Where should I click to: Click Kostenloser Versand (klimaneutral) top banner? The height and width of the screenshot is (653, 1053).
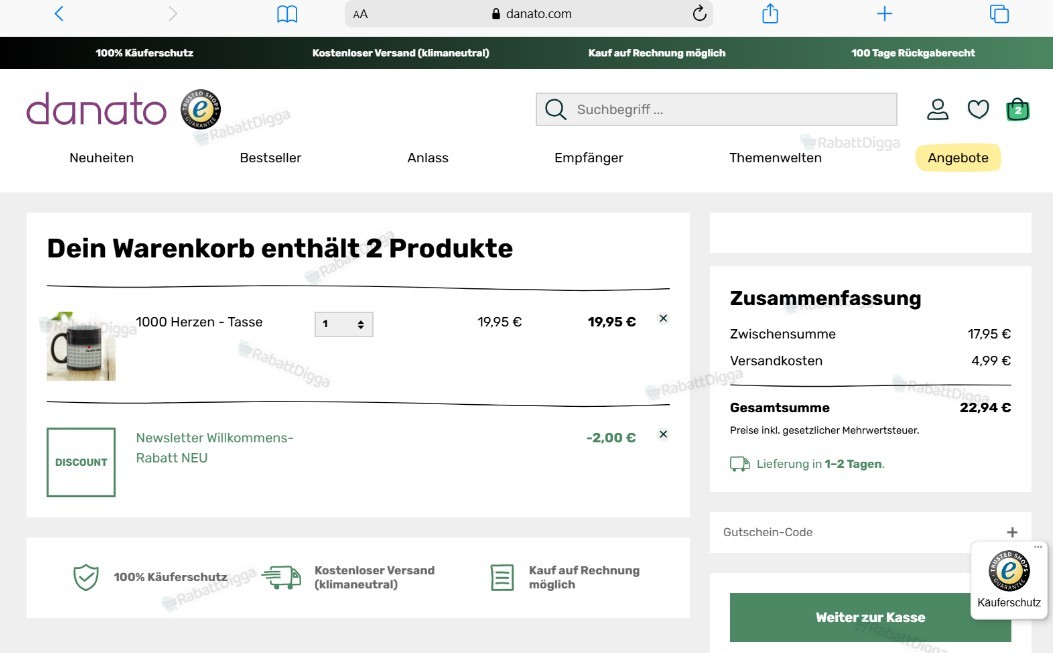401,53
